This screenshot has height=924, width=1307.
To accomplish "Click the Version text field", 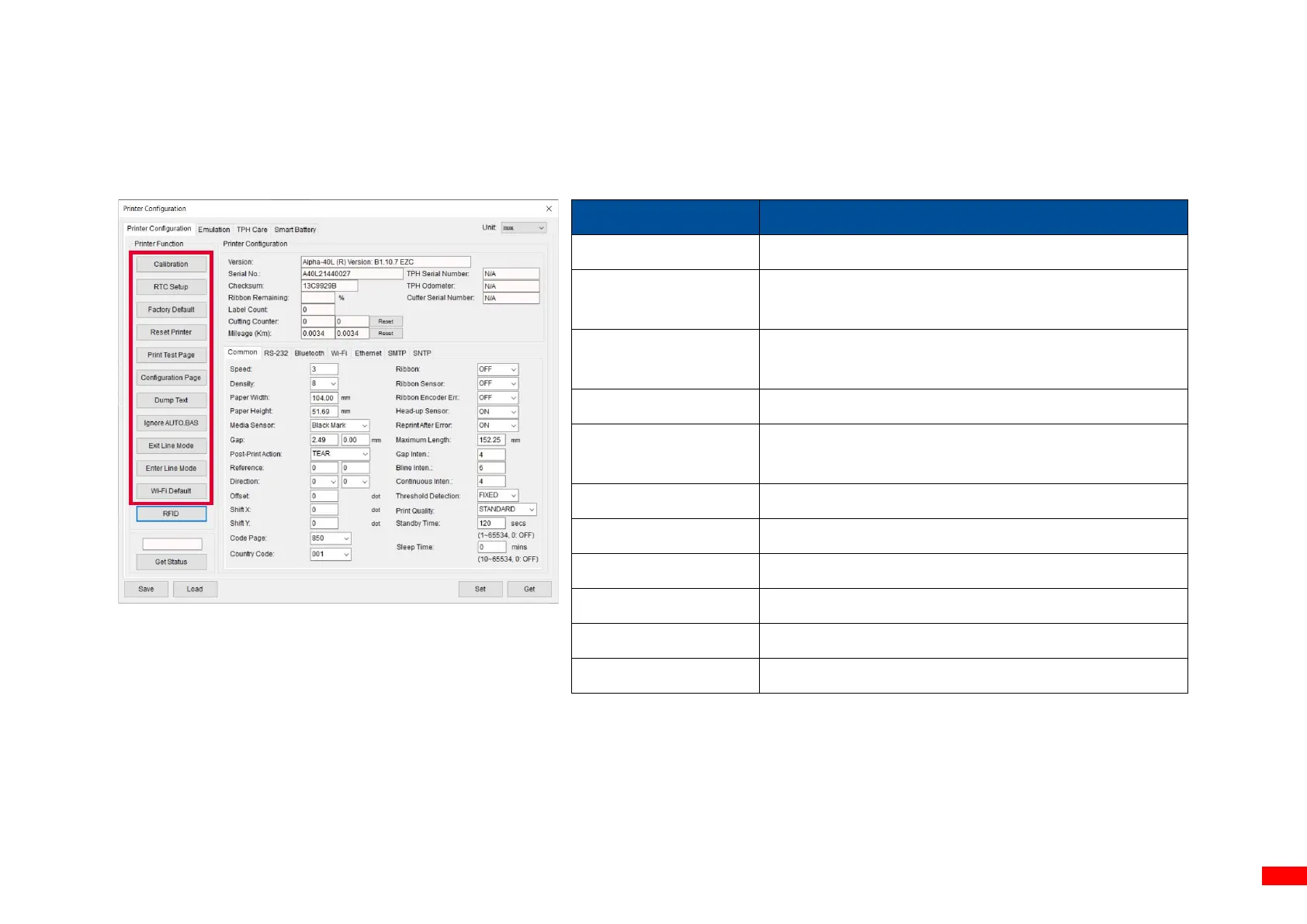I will click(x=386, y=262).
